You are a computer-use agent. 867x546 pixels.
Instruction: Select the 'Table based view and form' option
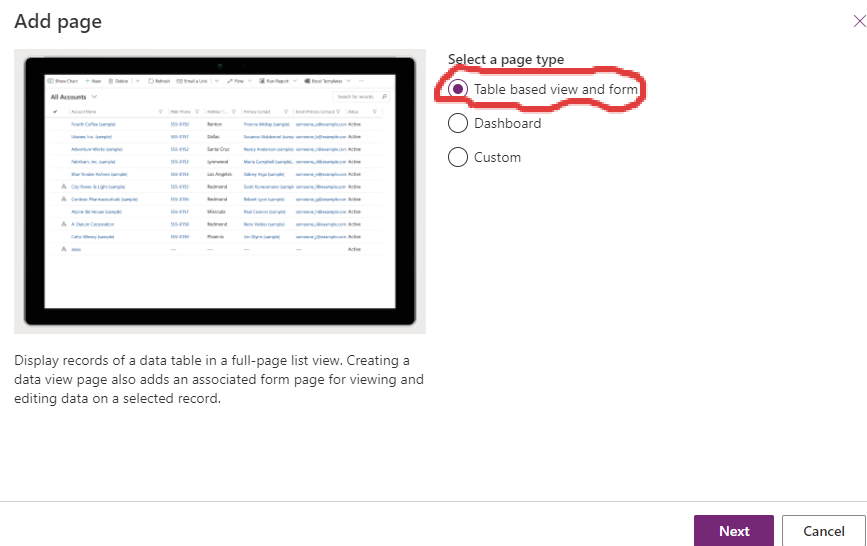(458, 89)
